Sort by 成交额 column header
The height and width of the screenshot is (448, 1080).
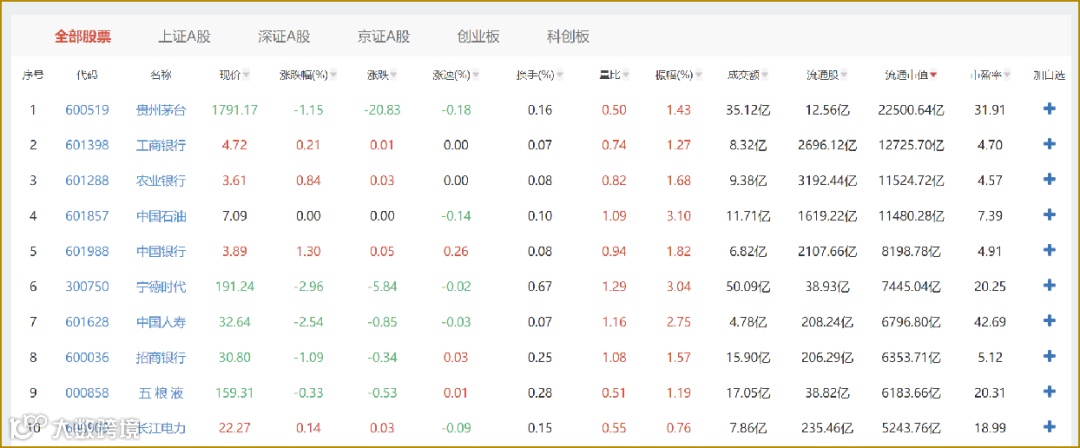pyautogui.click(x=747, y=75)
